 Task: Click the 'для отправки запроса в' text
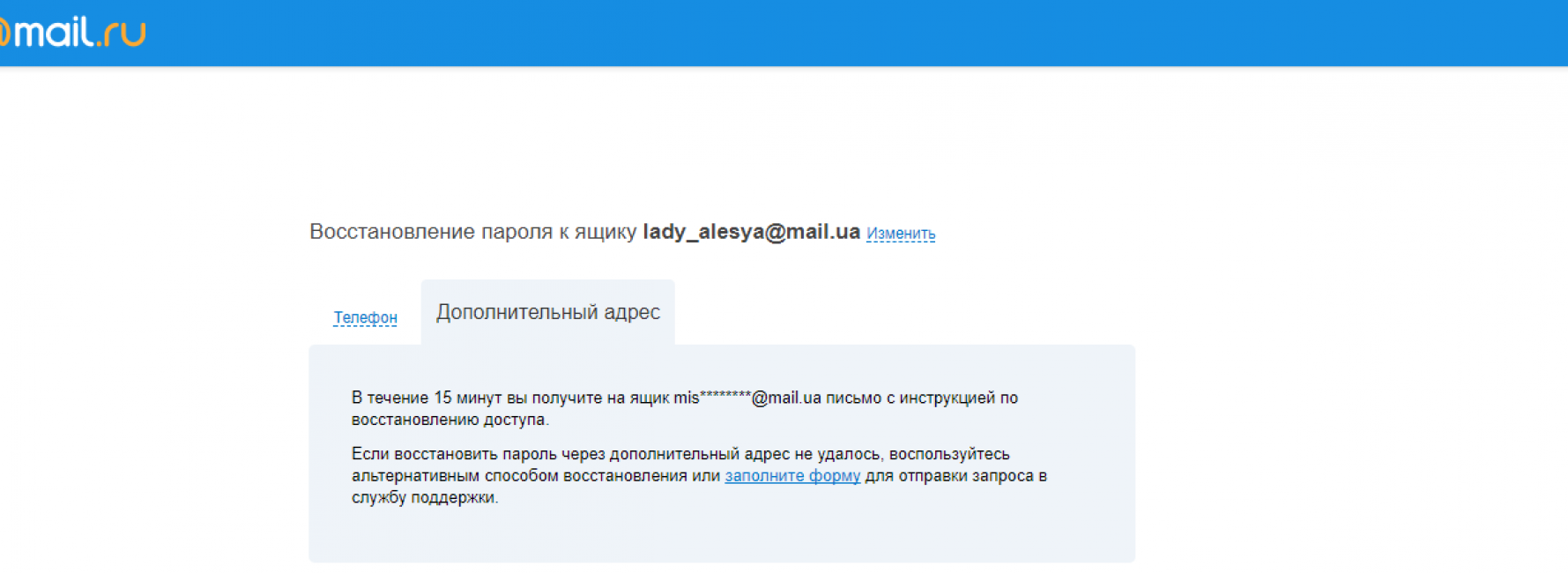point(955,476)
